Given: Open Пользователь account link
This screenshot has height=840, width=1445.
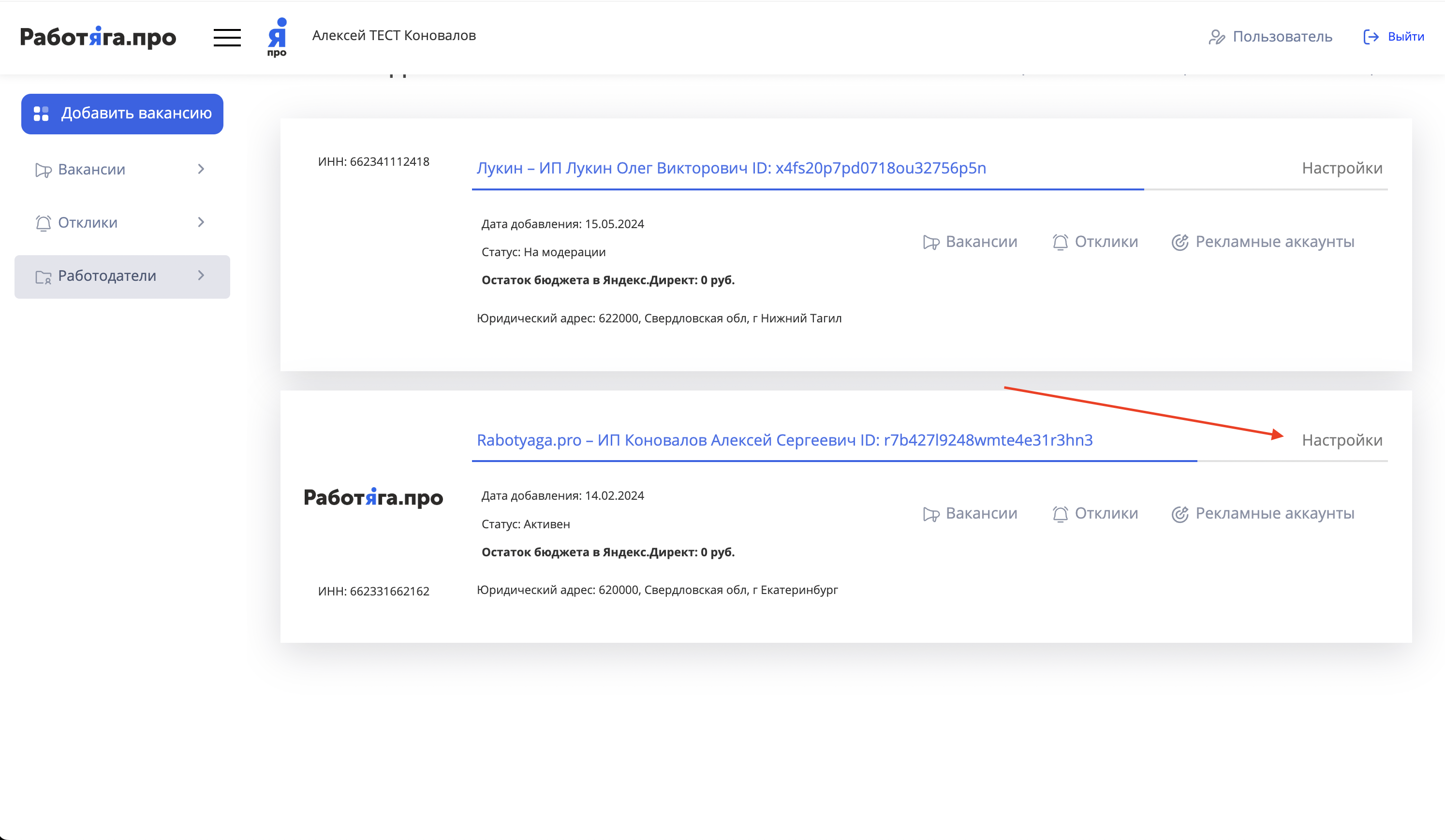Looking at the screenshot, I should point(1270,37).
